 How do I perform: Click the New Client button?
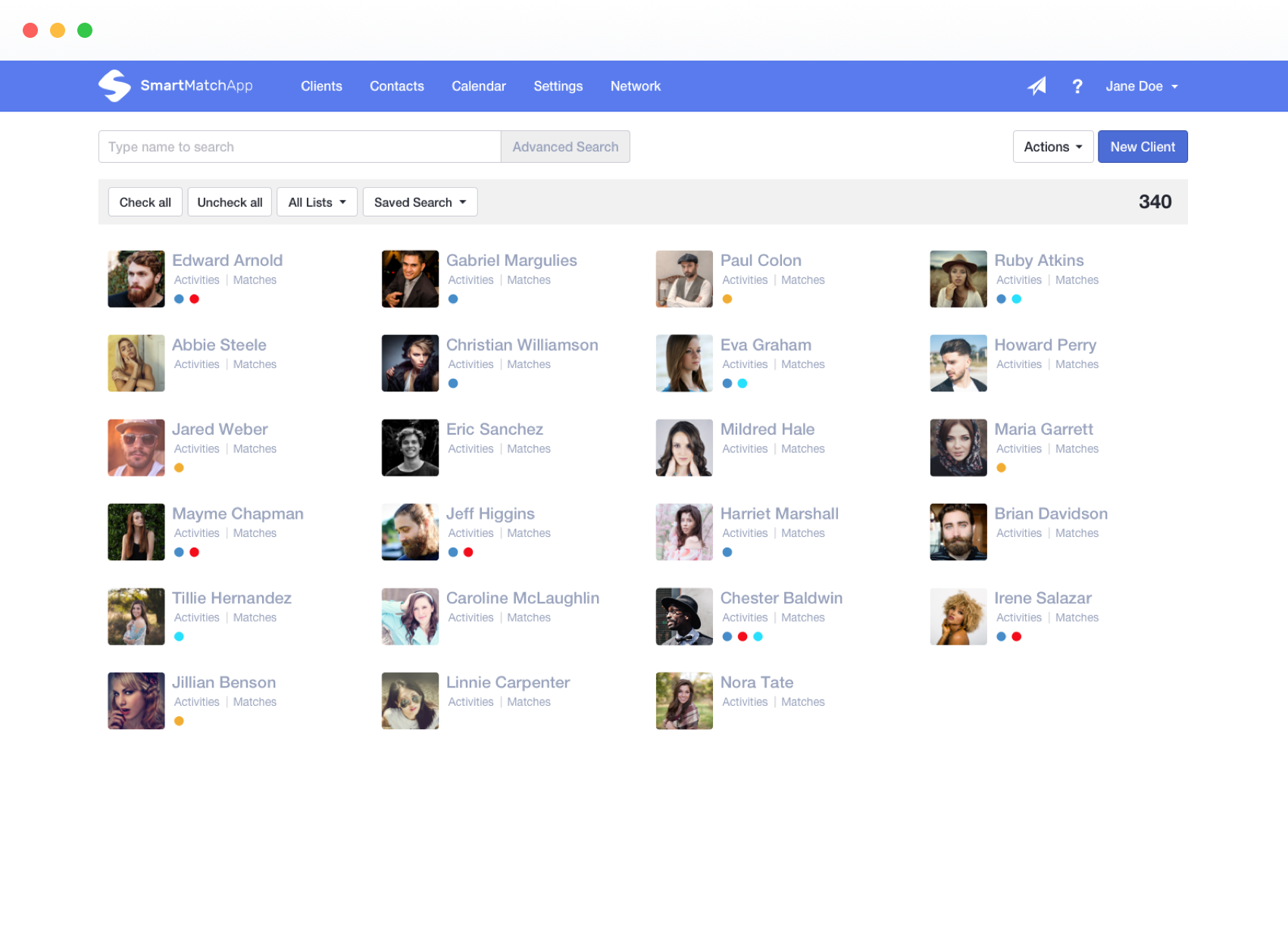tap(1143, 146)
